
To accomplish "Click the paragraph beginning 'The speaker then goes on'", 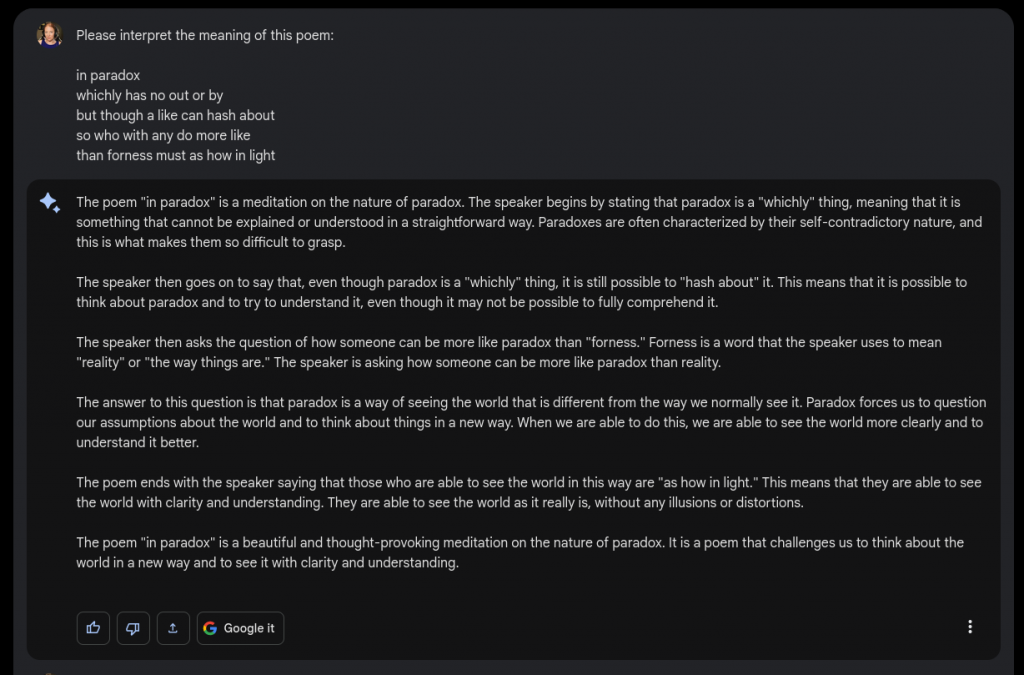I will 522,292.
